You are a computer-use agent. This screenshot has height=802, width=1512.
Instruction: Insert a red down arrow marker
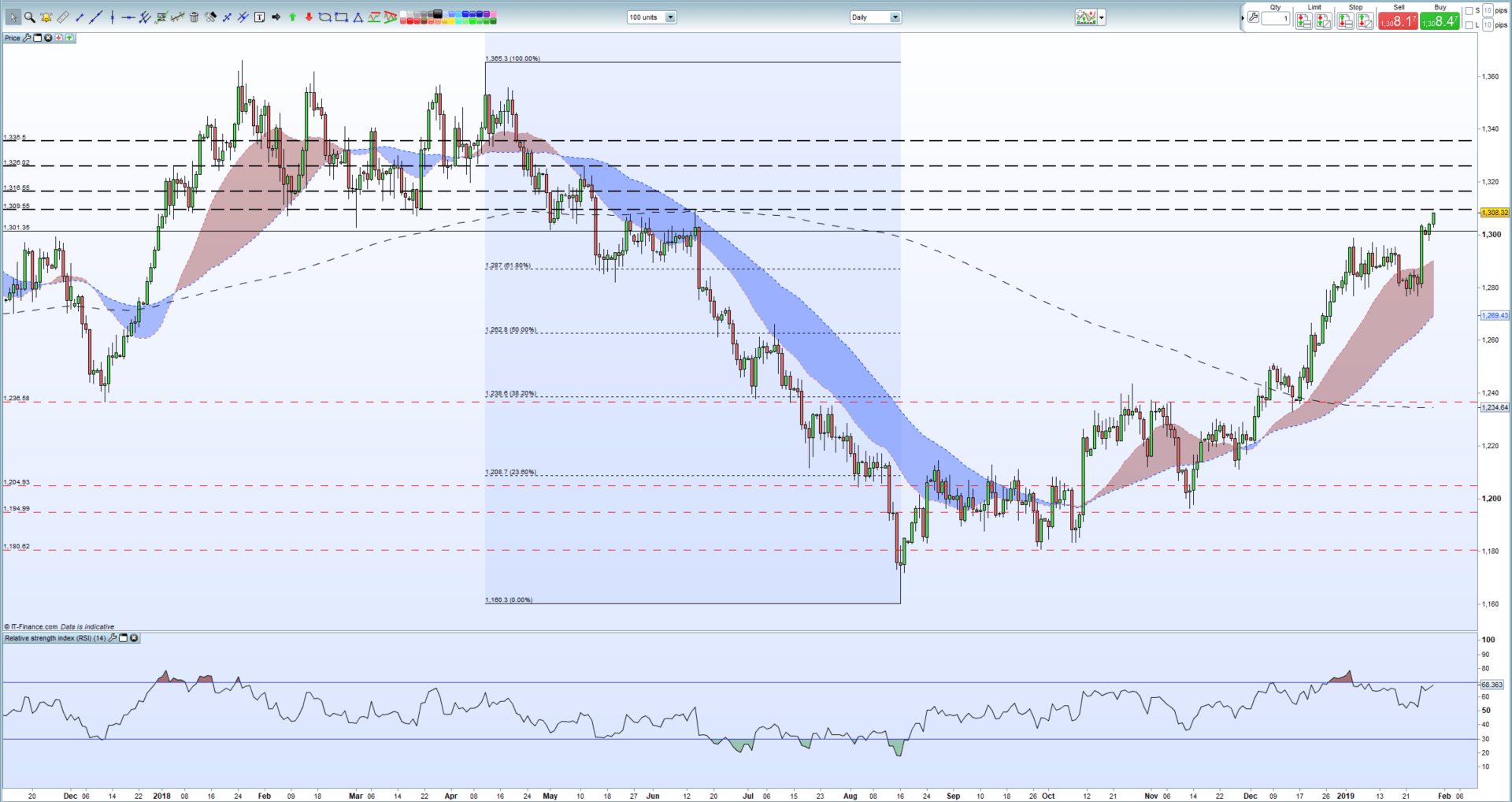309,17
